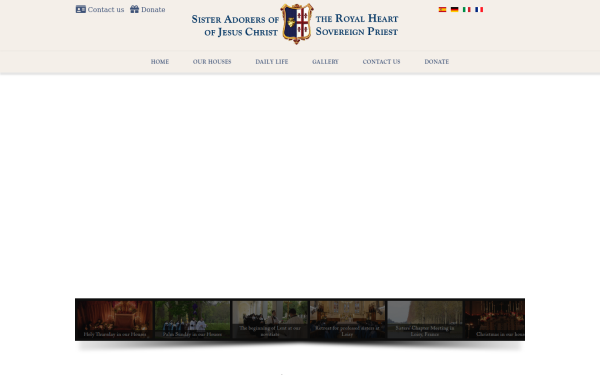Open the Gallery menu item
Image resolution: width=600 pixels, height=375 pixels.
325,62
